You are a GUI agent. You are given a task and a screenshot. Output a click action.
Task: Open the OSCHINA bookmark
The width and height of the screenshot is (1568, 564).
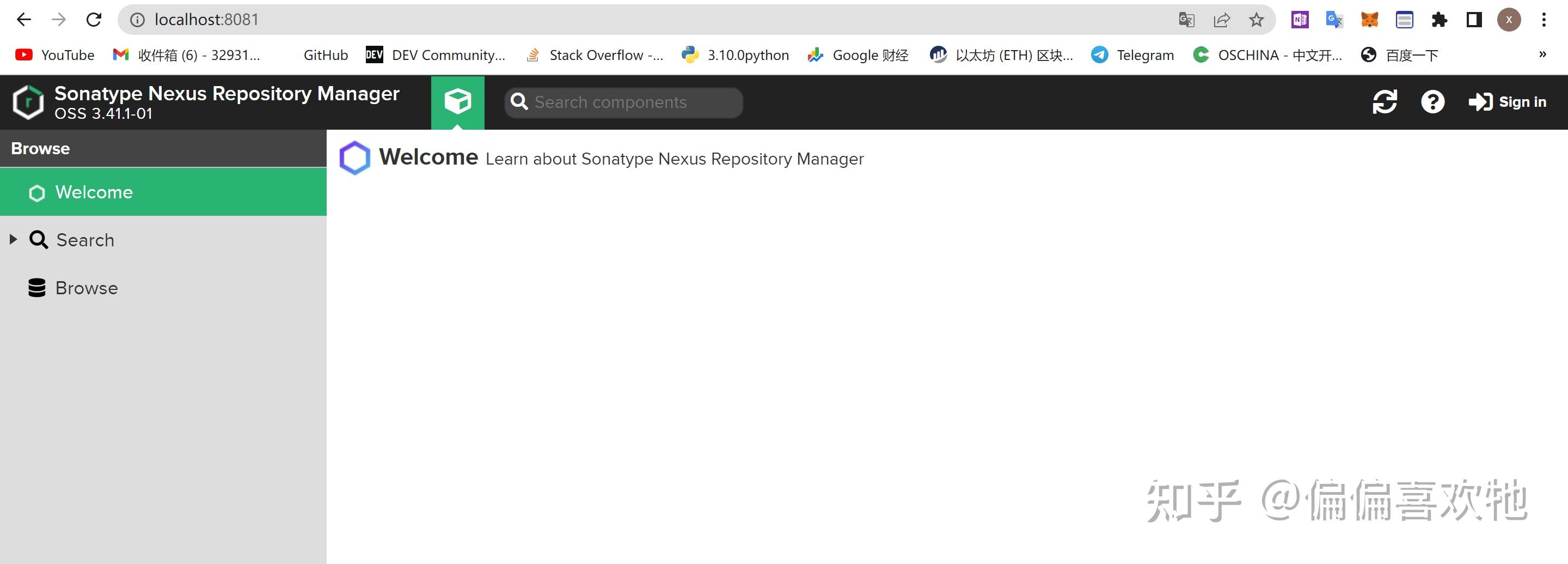point(1268,55)
